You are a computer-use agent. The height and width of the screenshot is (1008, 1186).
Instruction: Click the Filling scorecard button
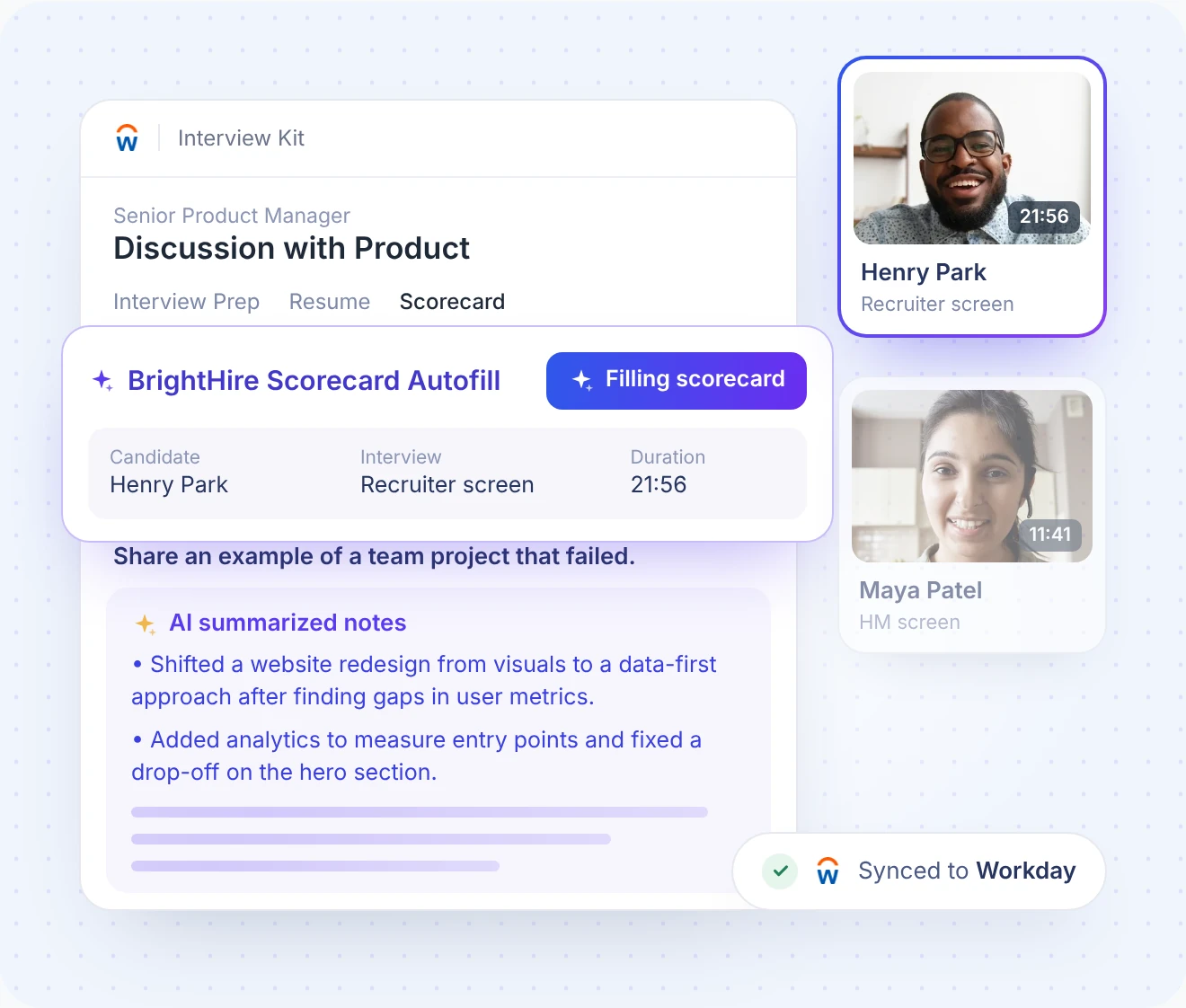[677, 381]
